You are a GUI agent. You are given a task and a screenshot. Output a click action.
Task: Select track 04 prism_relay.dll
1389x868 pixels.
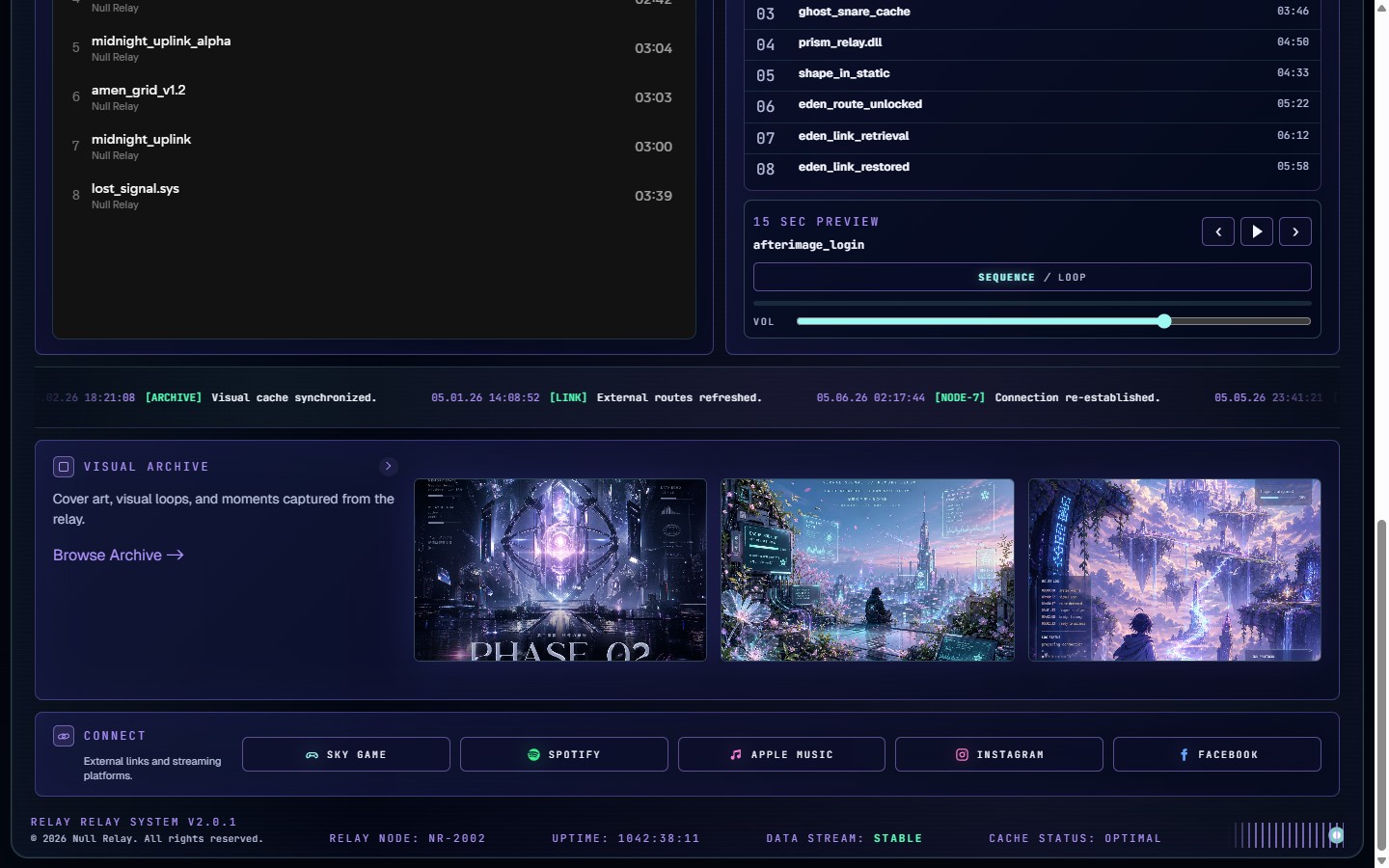pos(1032,43)
